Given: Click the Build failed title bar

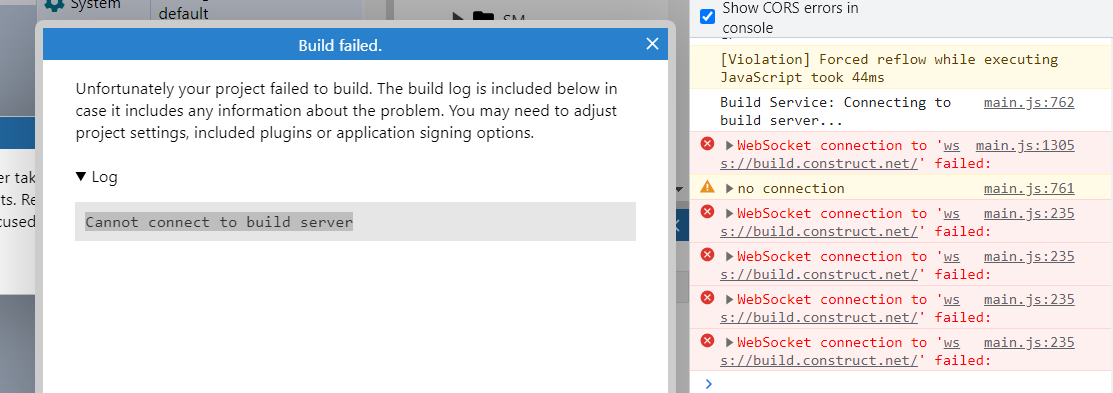Looking at the screenshot, I should [340, 45].
